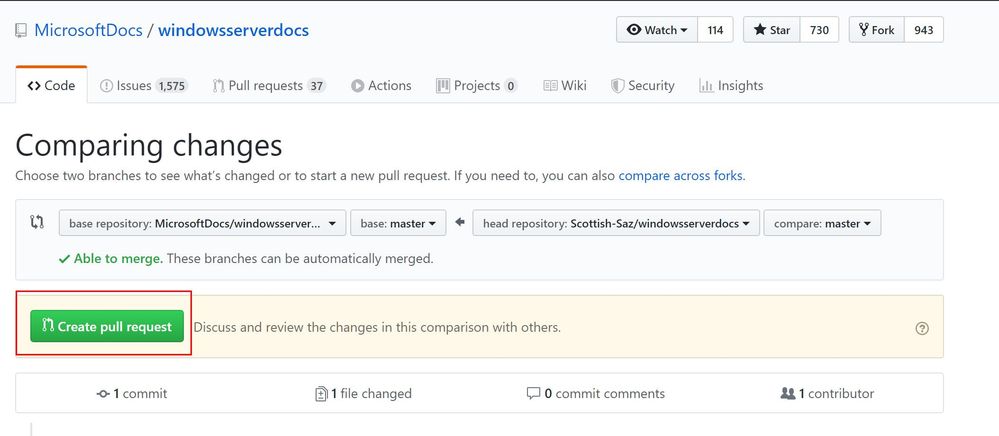Star the repository
Image resolution: width=999 pixels, height=436 pixels.
point(772,30)
